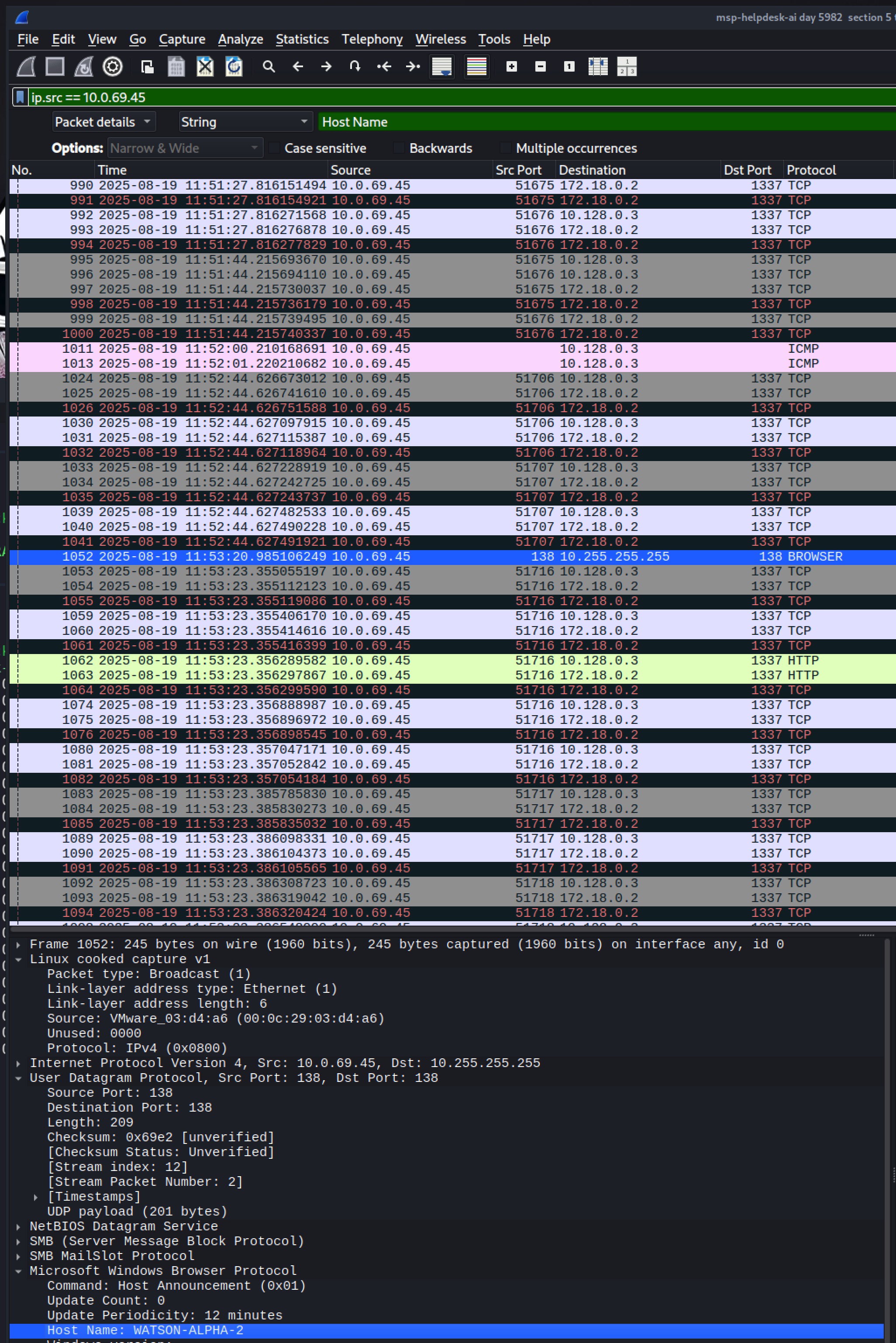Expand the NetBIOS Datagram Service node
The height and width of the screenshot is (1343, 896).
[18, 1226]
